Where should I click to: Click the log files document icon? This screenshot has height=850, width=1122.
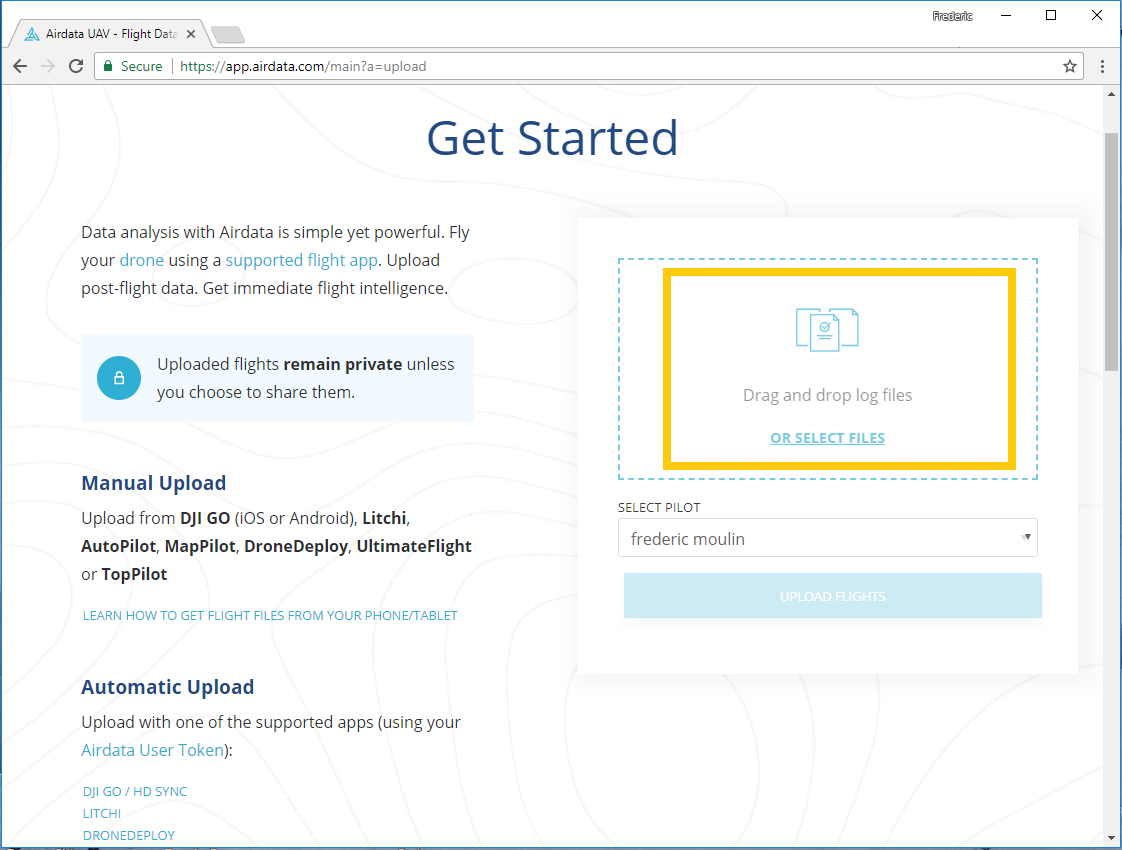827,330
